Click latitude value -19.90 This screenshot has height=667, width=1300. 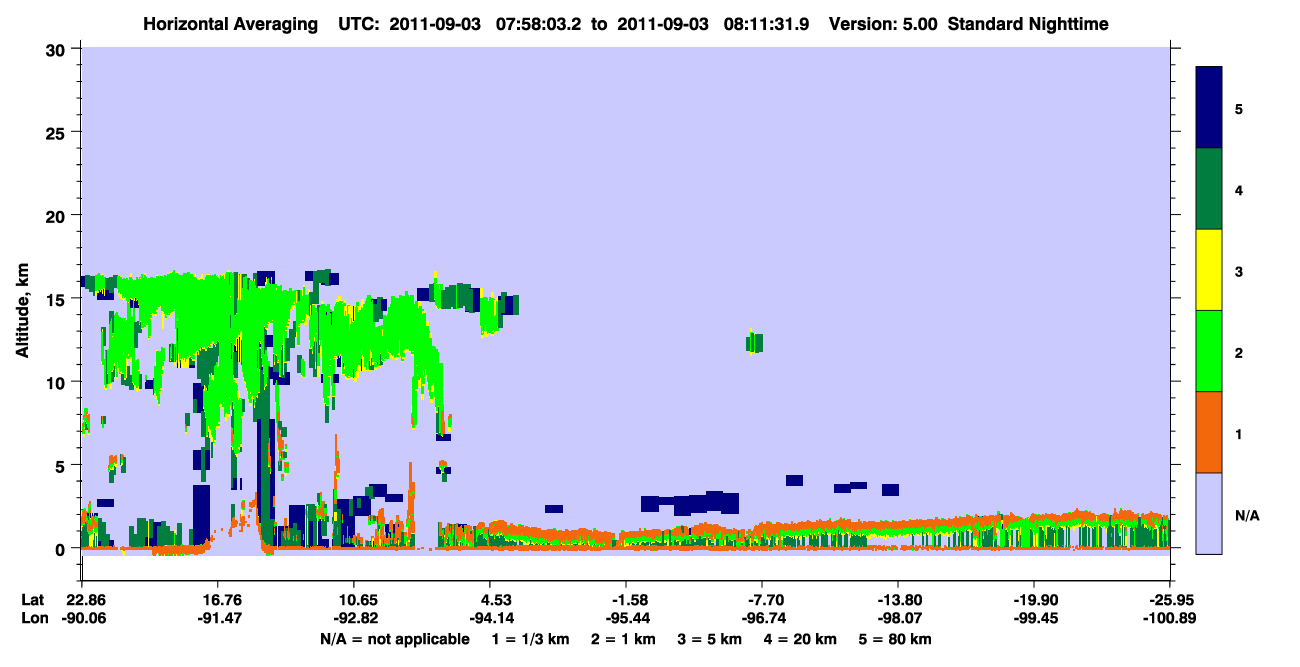pyautogui.click(x=1034, y=600)
